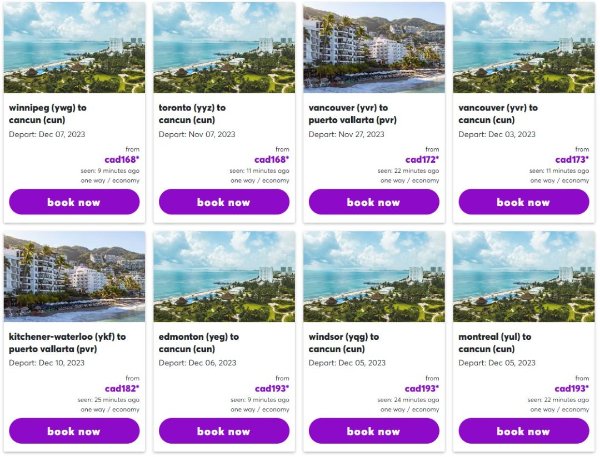Click book now for Vancouver to Cancun

[523, 202]
